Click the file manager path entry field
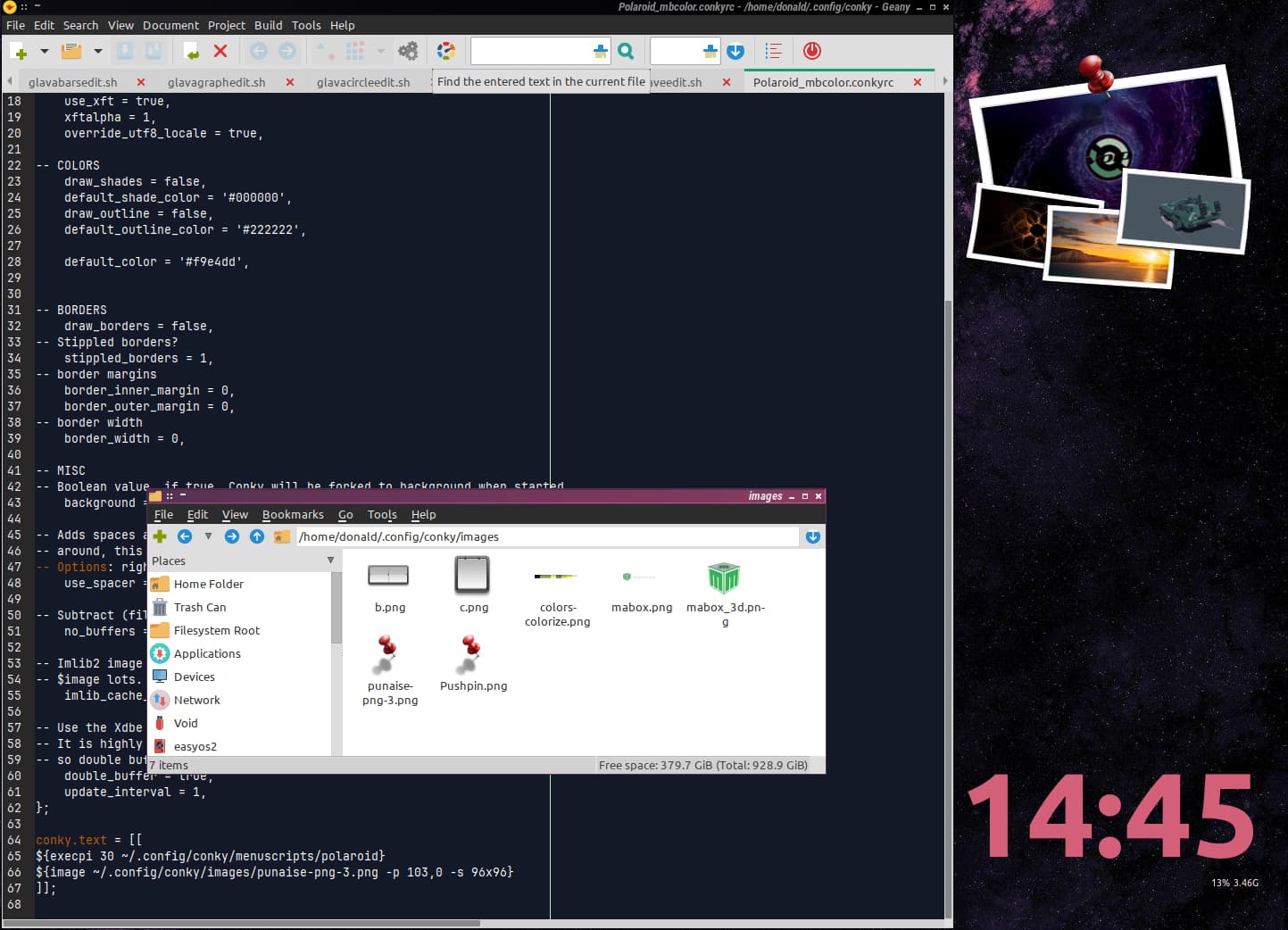This screenshot has width=1288, height=930. pyautogui.click(x=547, y=536)
